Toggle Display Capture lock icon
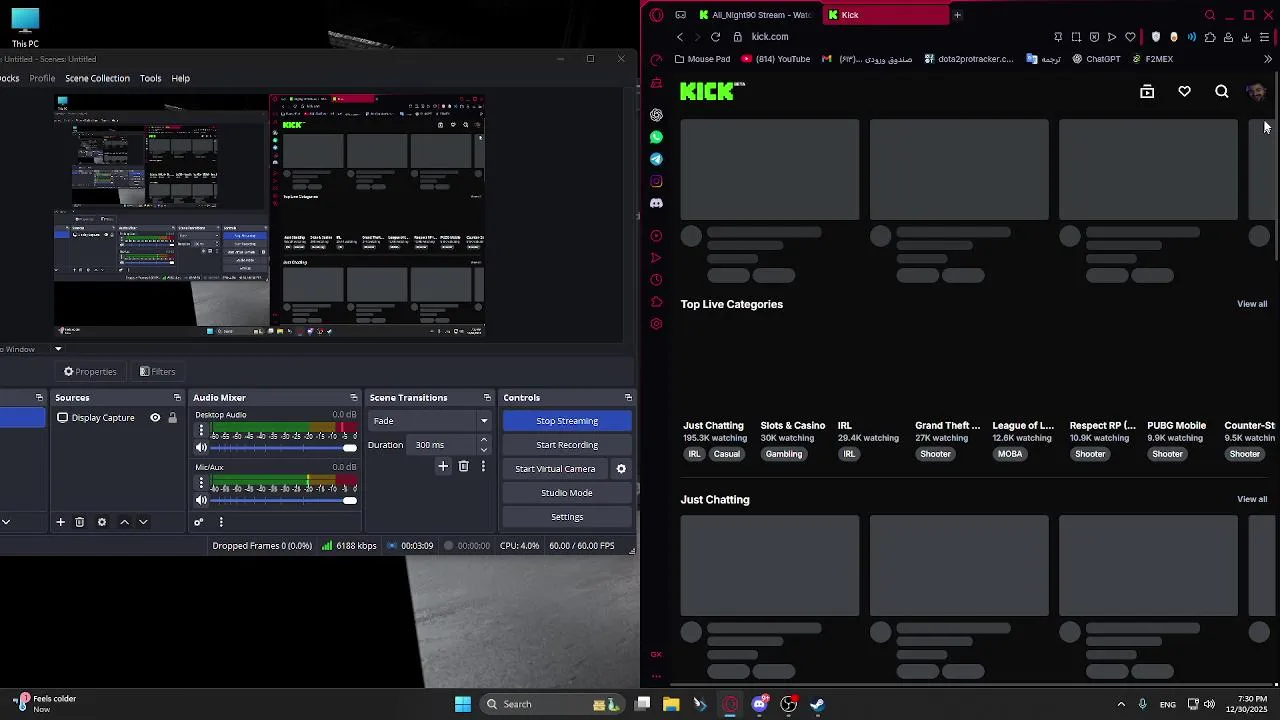 172,418
